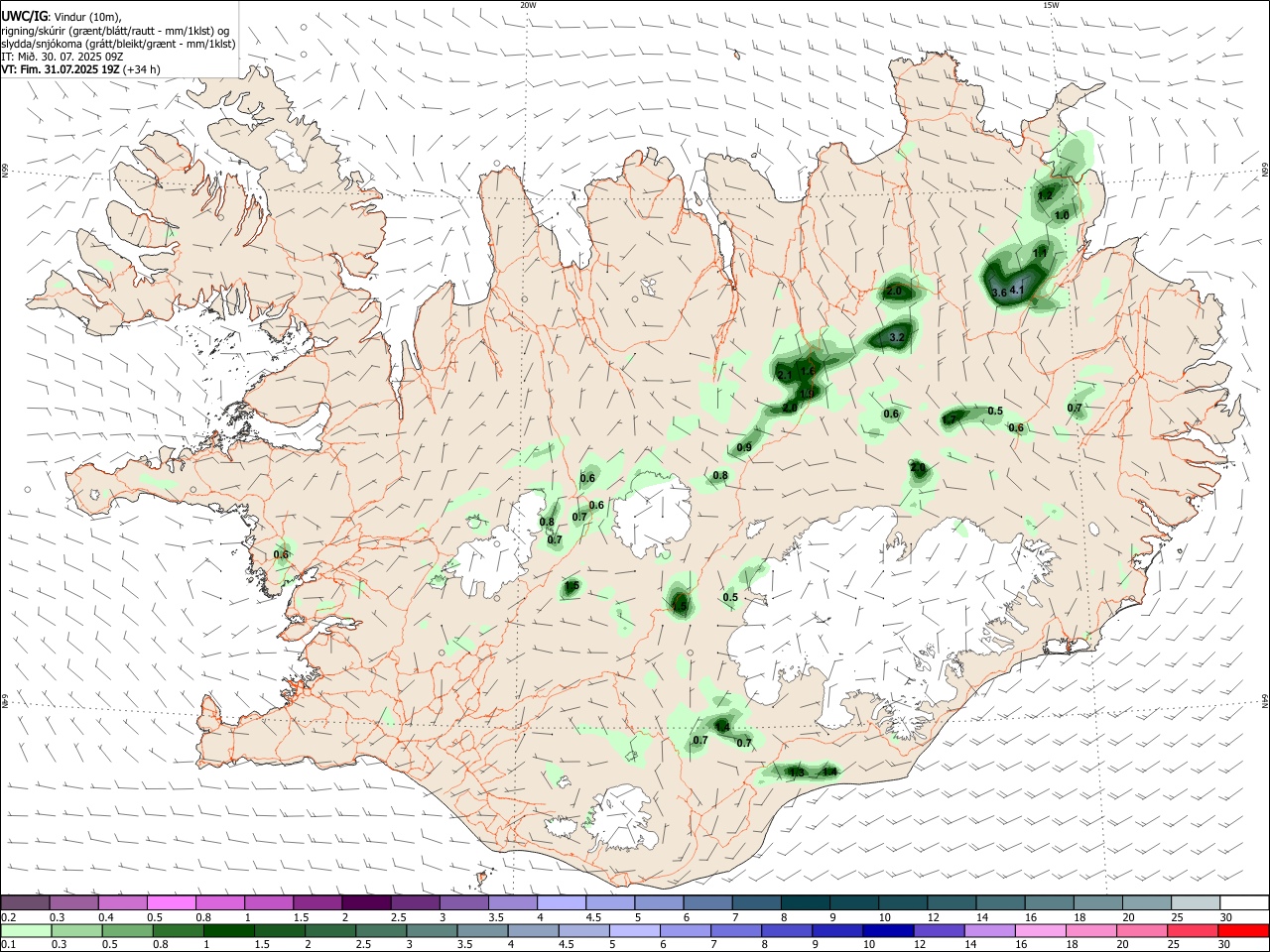Click the "VT: Fim. 31.07.2025 19Z (+34 h)" line
This screenshot has height=952, width=1270.
pyautogui.click(x=80, y=69)
